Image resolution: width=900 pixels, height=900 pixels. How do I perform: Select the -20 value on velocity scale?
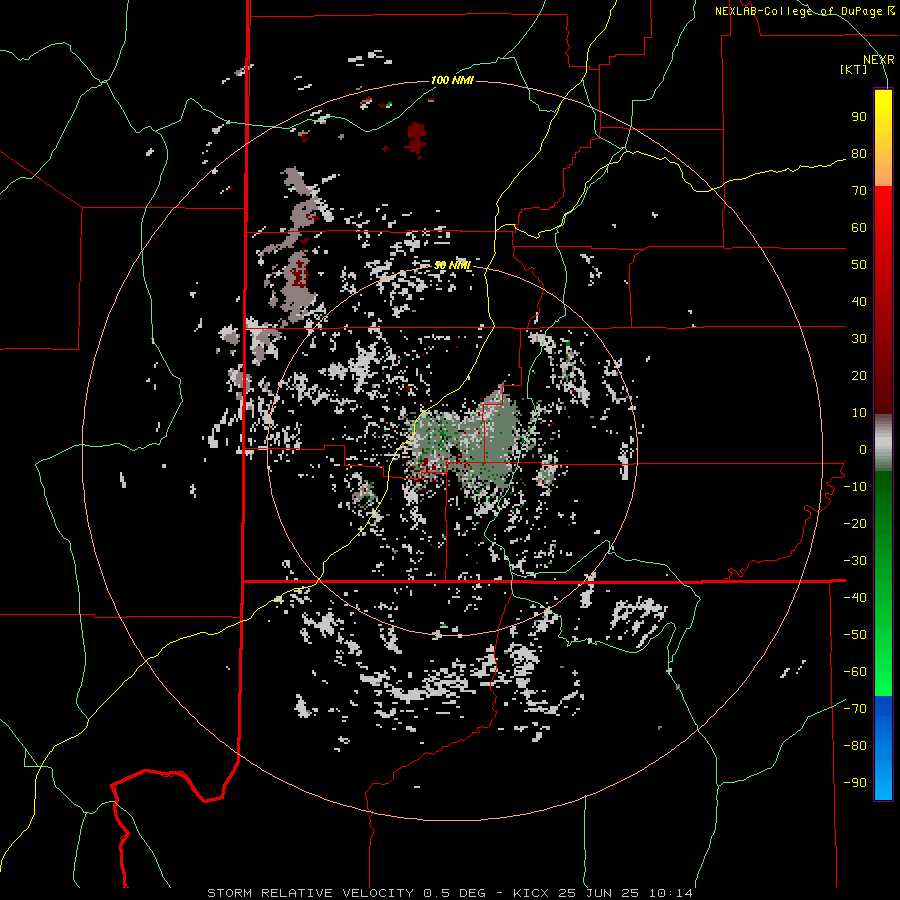(x=855, y=524)
